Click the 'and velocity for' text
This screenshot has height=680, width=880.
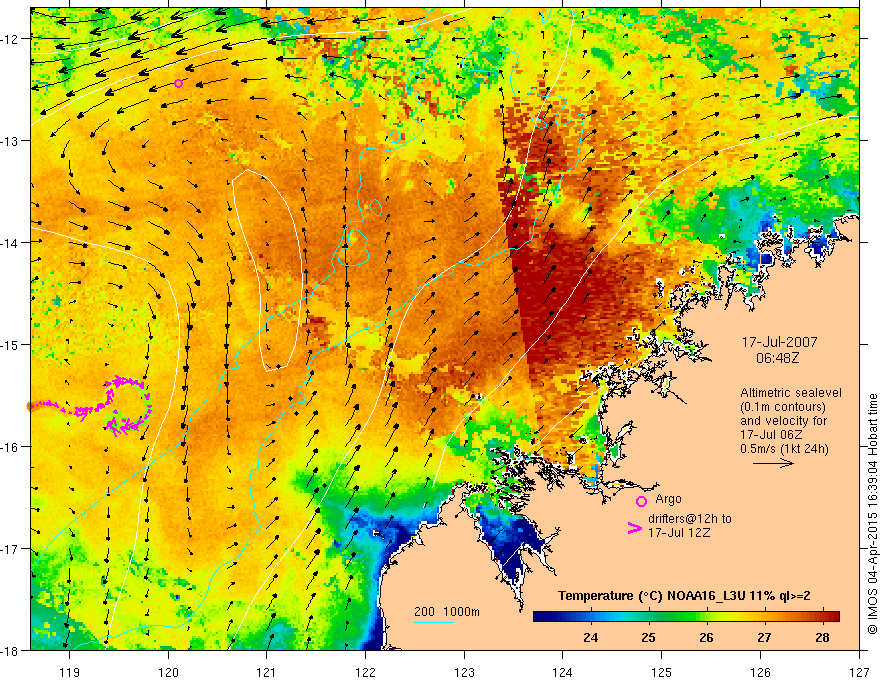point(783,421)
